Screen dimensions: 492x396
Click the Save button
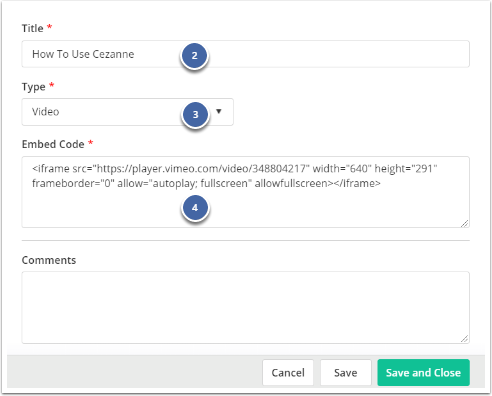pos(346,373)
